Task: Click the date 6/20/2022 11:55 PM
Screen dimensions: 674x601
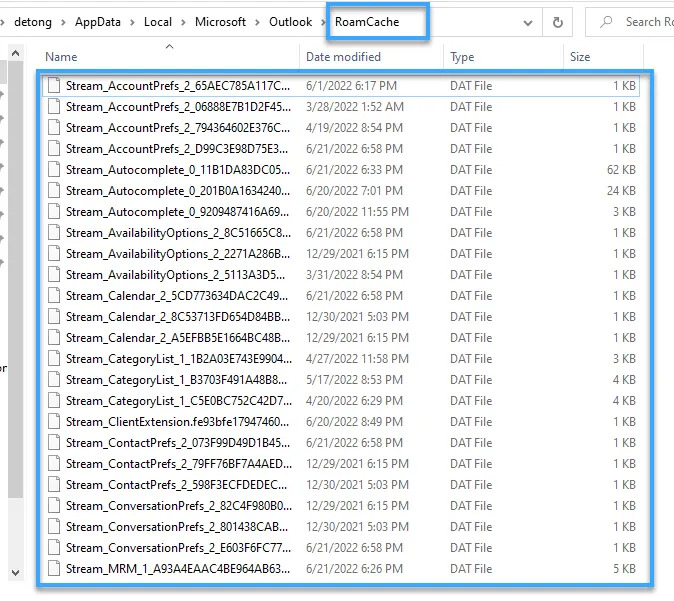Action: (357, 212)
